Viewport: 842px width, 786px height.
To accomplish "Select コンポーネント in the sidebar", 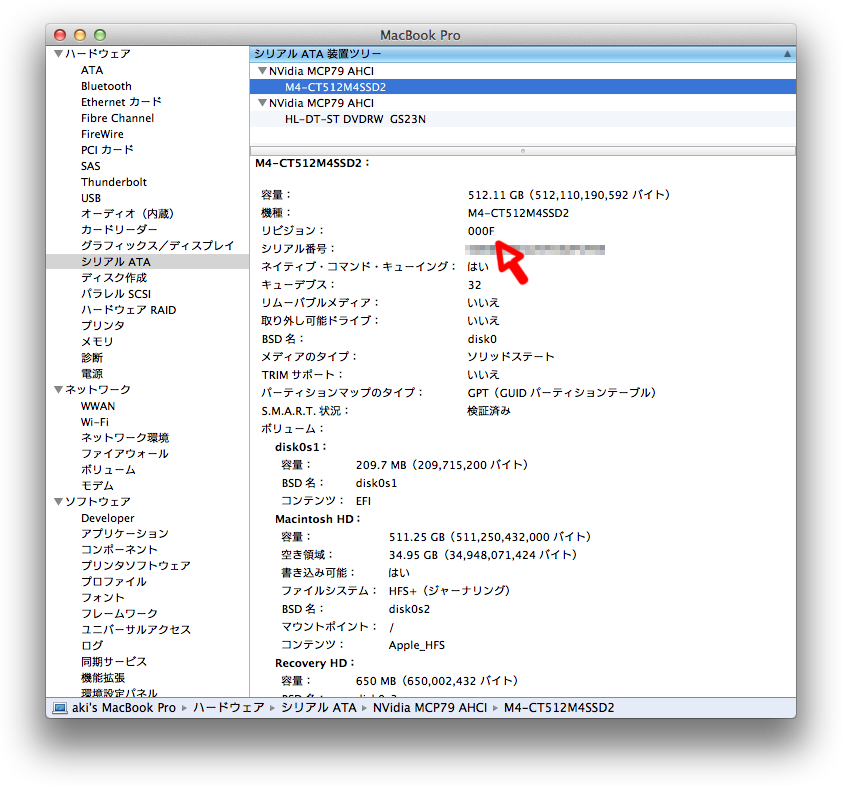I will 119,550.
